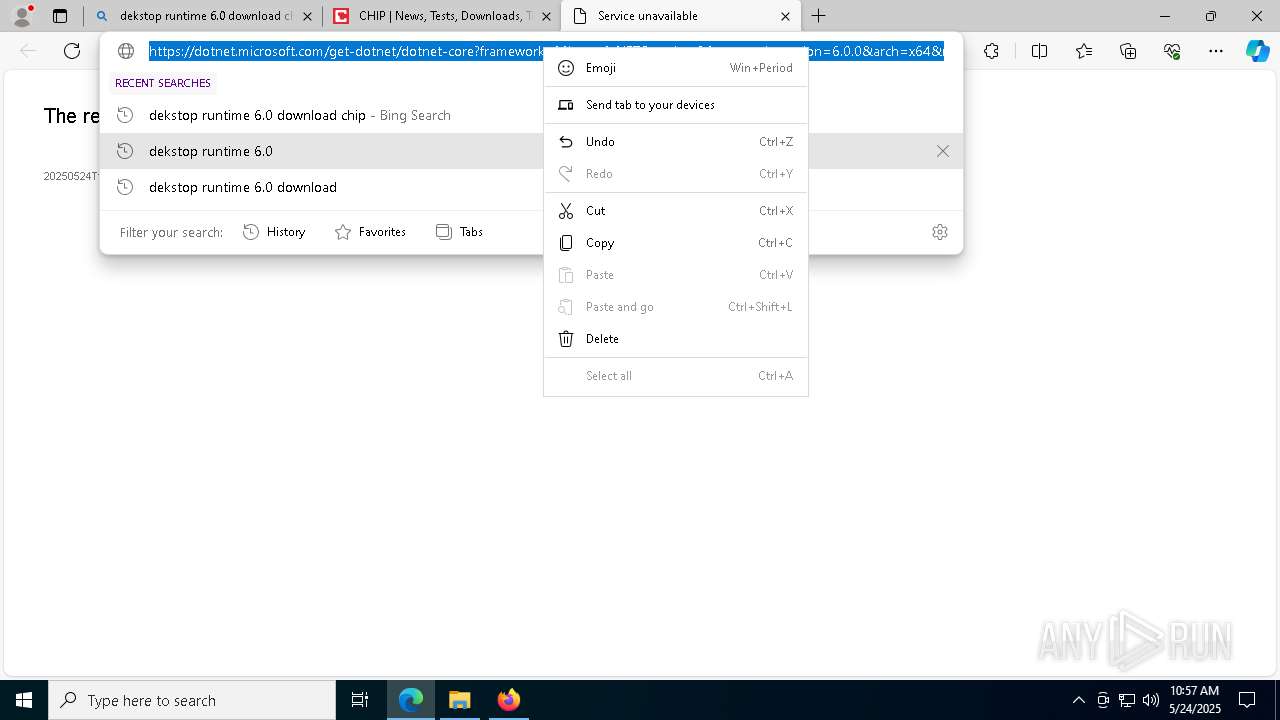
Task: Choose Send tab to your devices
Action: pos(676,105)
